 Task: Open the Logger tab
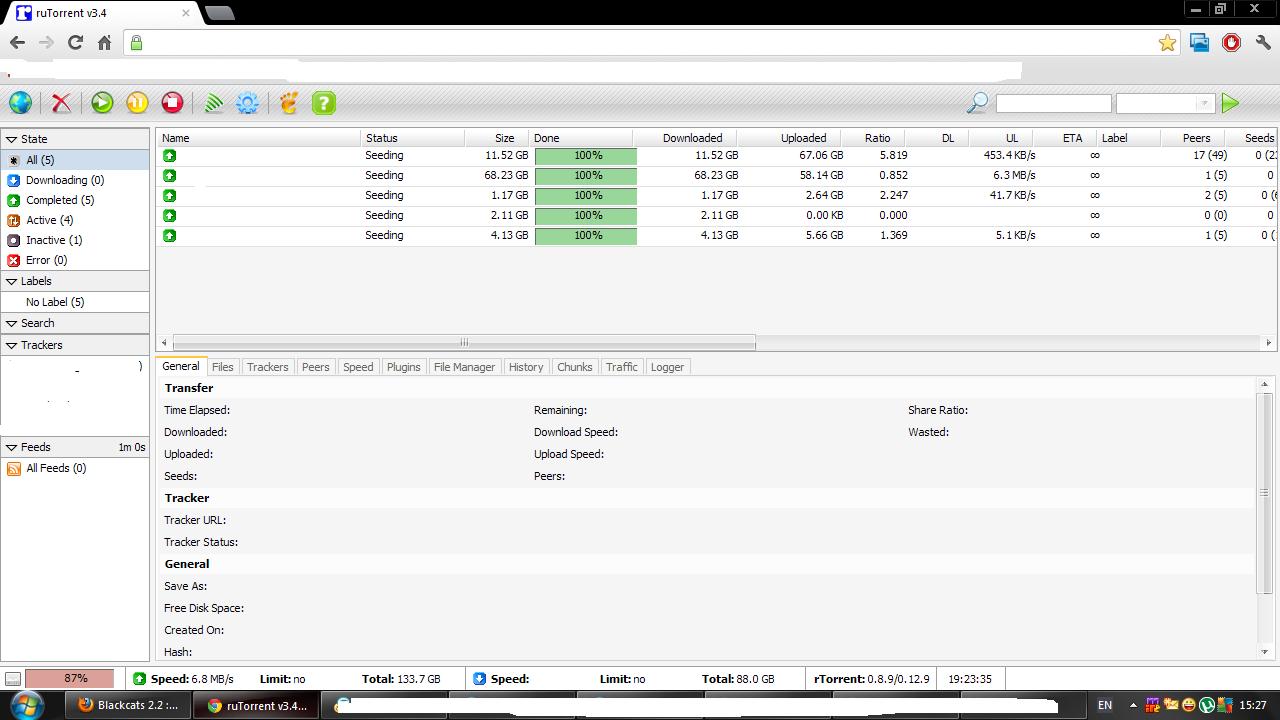tap(667, 367)
